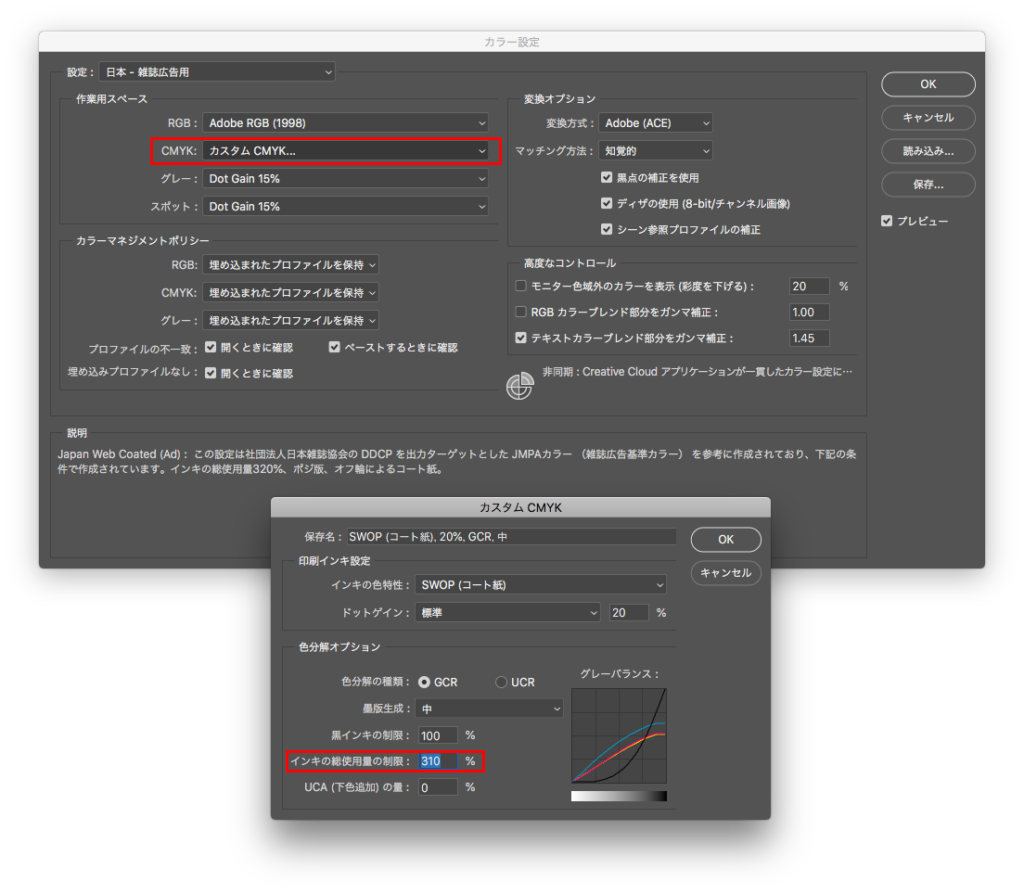Open the グレー Dot Gain 15% dropdown
1024x894 pixels.
(x=345, y=178)
